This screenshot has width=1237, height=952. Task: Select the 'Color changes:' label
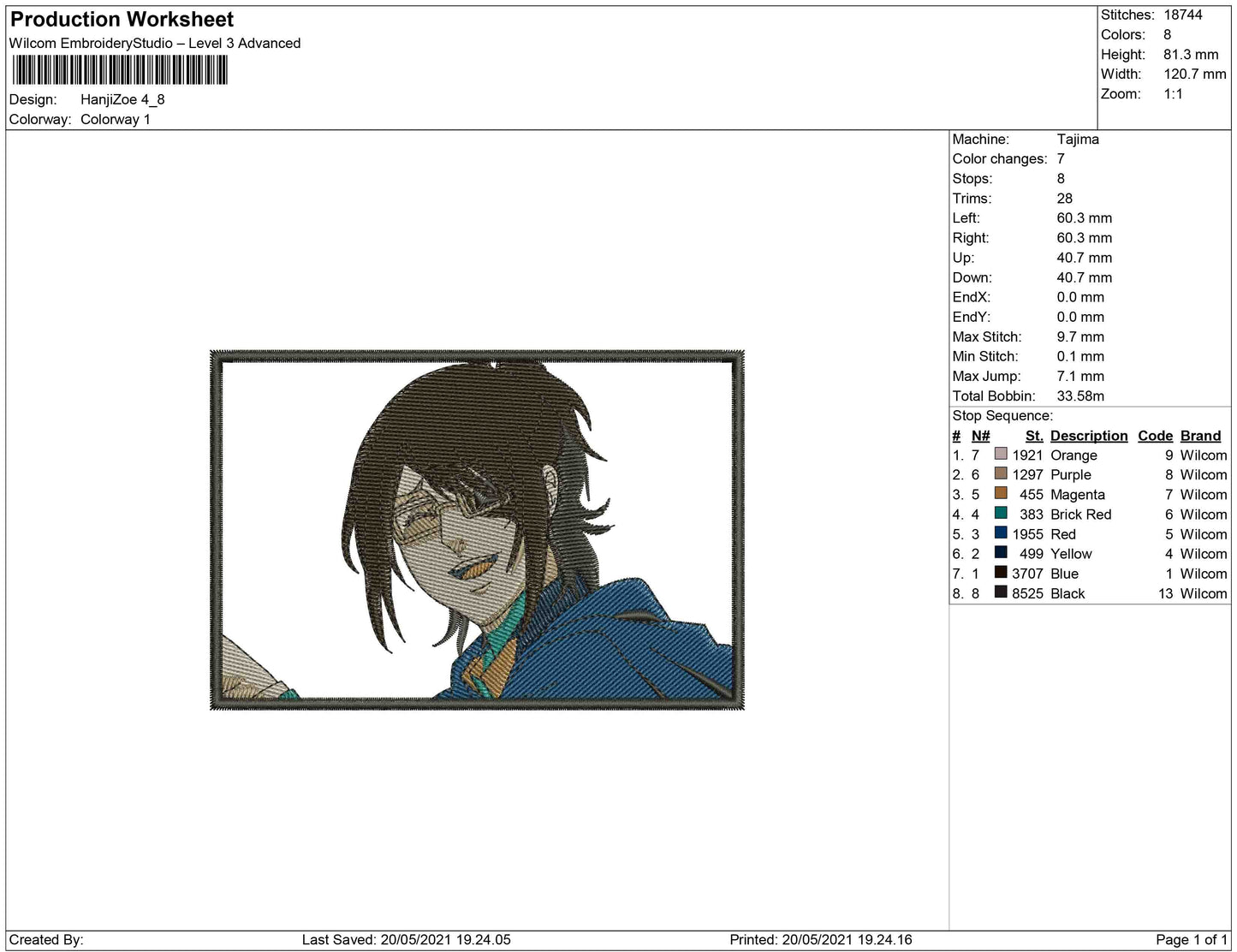tap(1000, 158)
